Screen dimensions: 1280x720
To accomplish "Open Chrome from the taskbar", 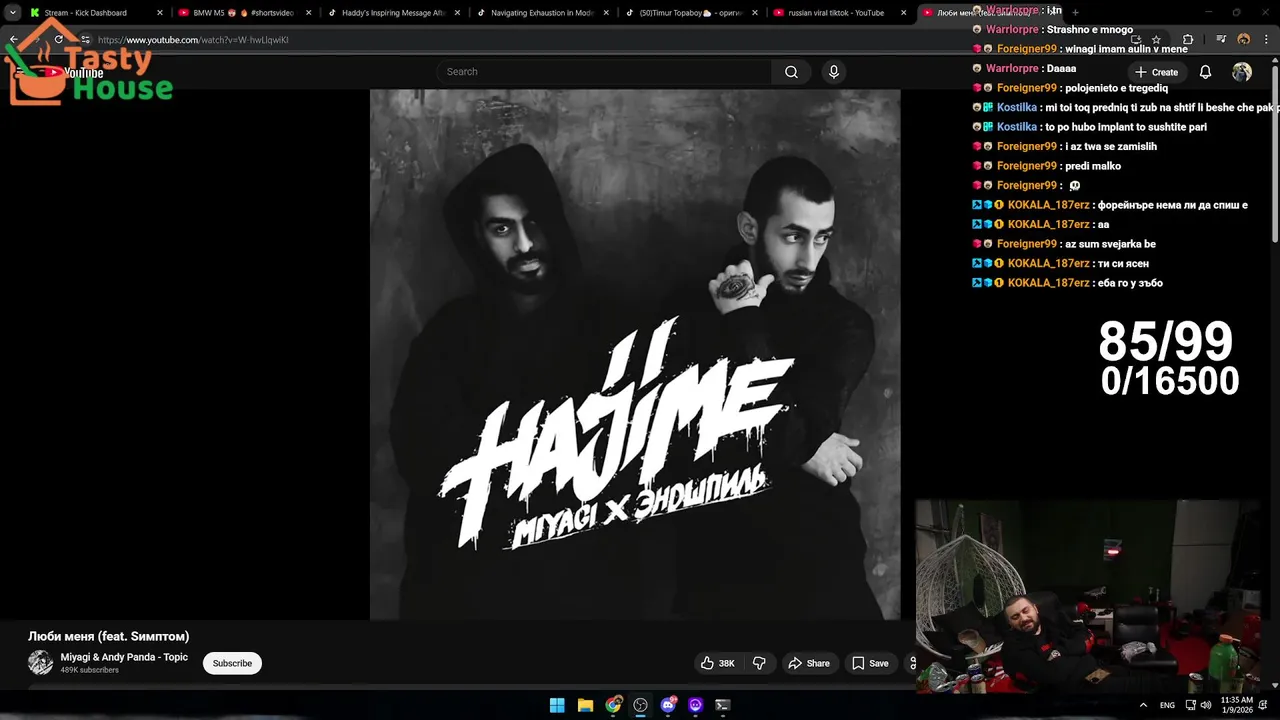I will pyautogui.click(x=613, y=705).
